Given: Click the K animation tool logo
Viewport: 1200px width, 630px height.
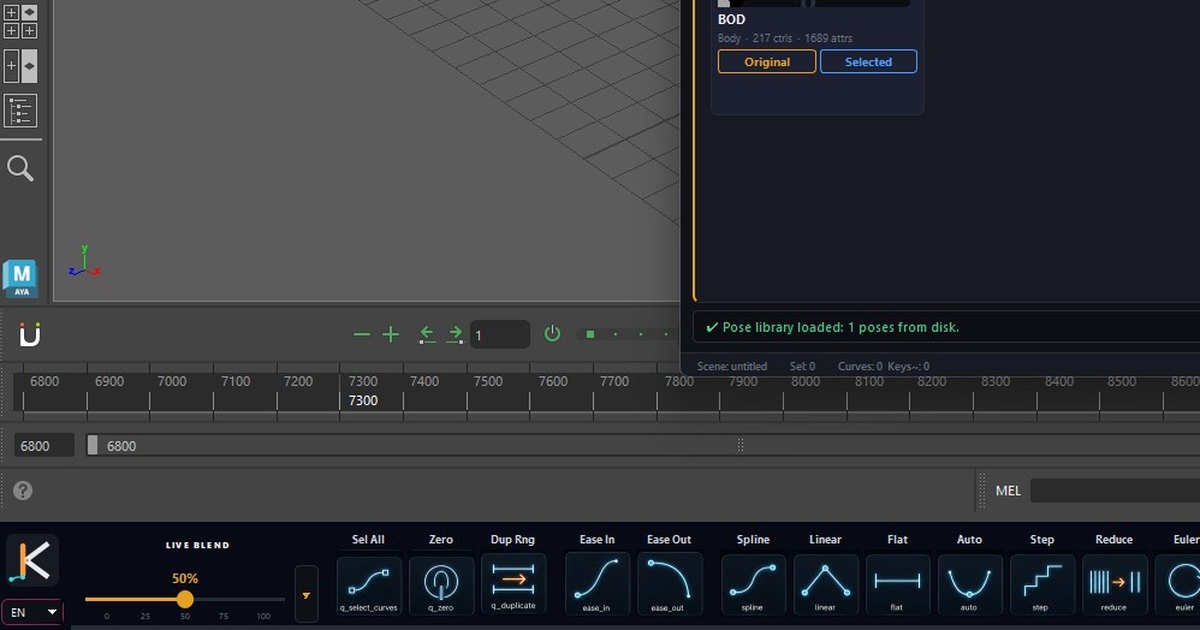Looking at the screenshot, I should (32, 560).
